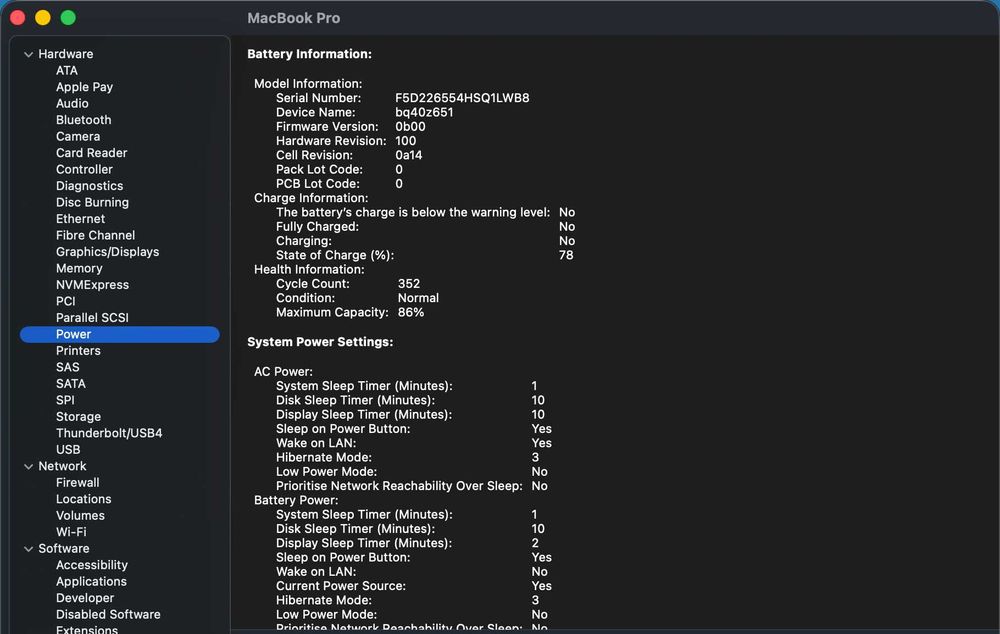Open Storage hardware information

point(78,417)
